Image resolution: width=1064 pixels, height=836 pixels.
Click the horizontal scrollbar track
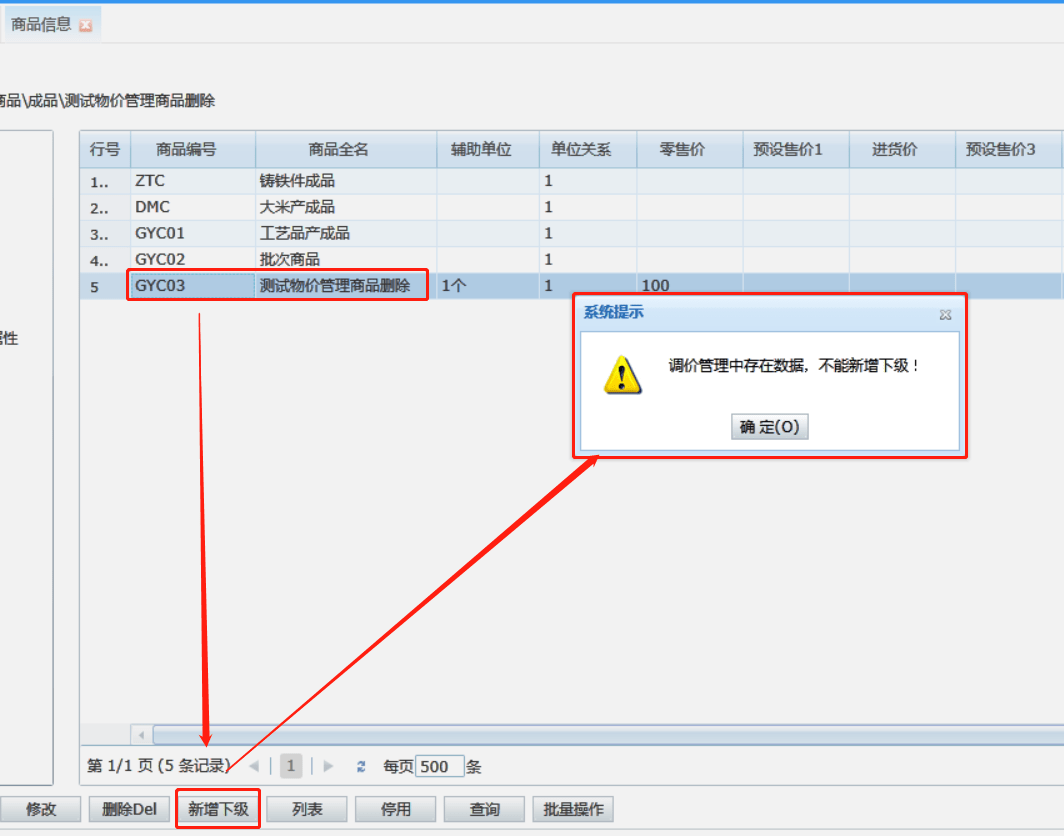click(607, 735)
